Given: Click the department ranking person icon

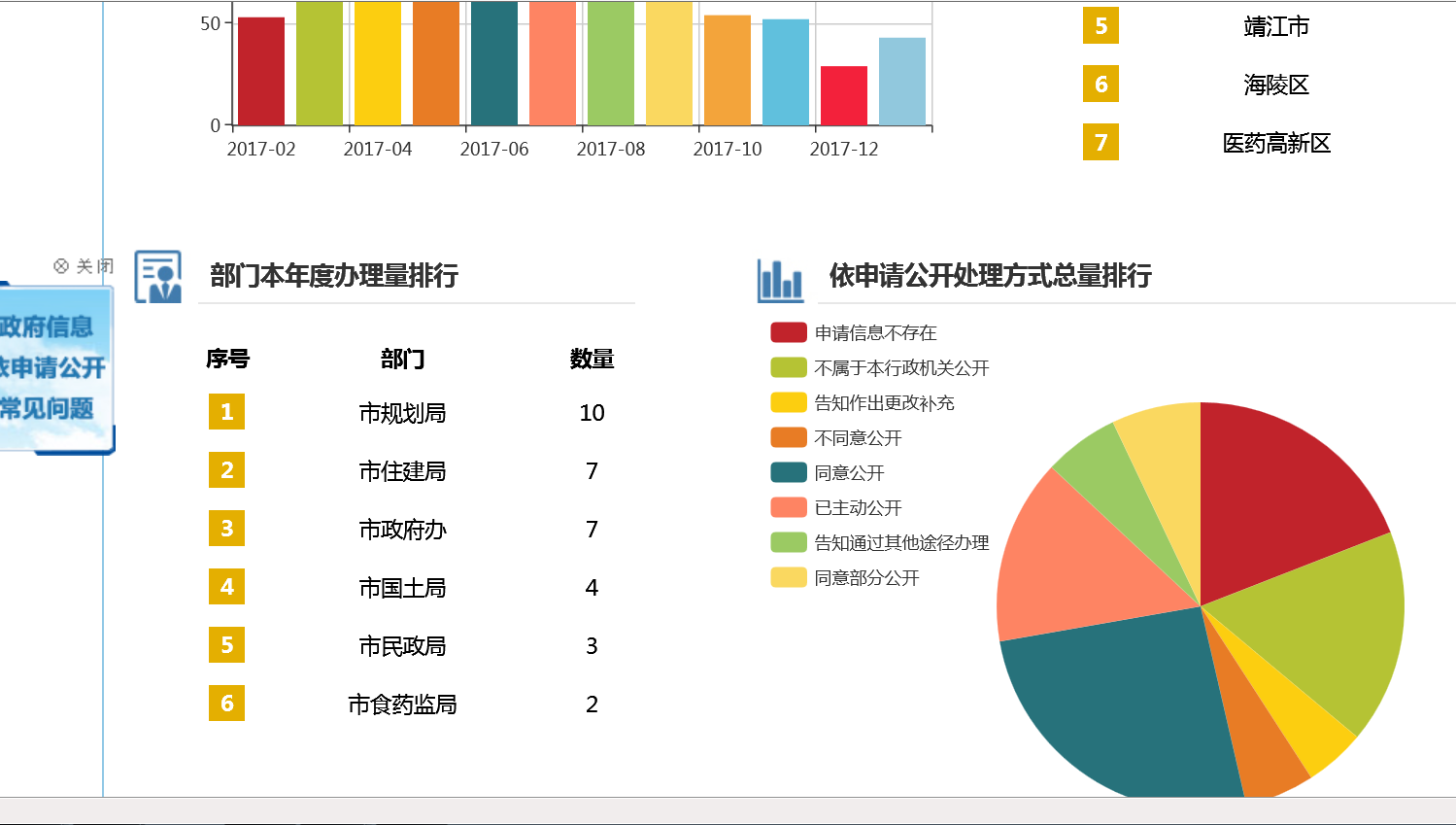Looking at the screenshot, I should coord(158,277).
